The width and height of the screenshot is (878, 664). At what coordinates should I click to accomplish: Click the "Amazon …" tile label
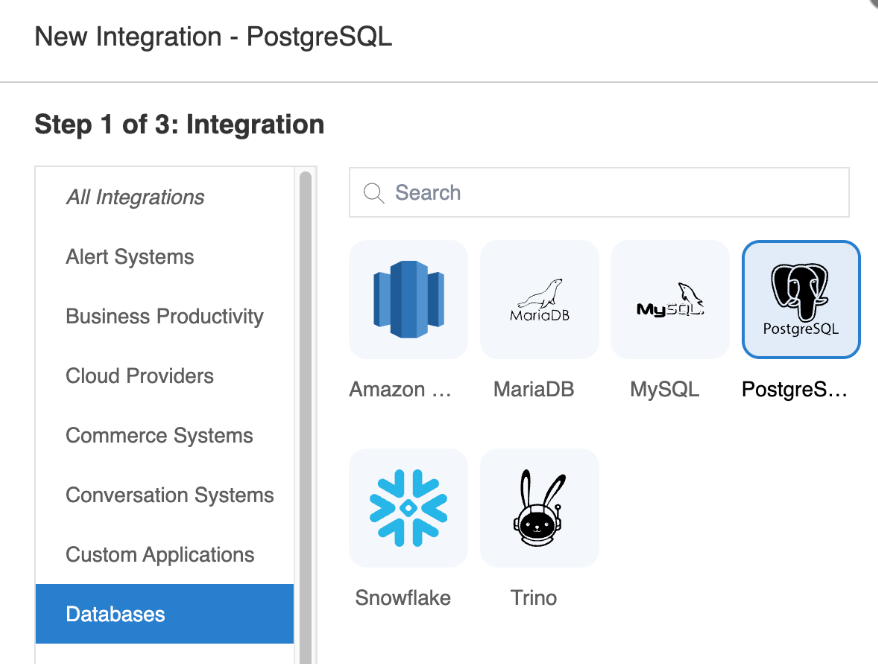coord(400,389)
